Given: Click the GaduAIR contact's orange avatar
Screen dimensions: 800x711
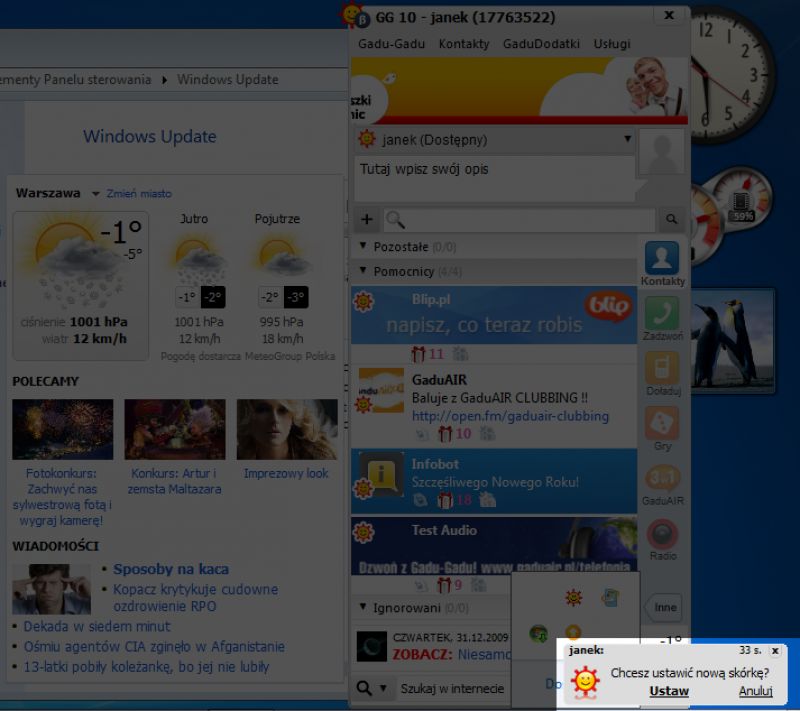Looking at the screenshot, I should pyautogui.click(x=382, y=390).
